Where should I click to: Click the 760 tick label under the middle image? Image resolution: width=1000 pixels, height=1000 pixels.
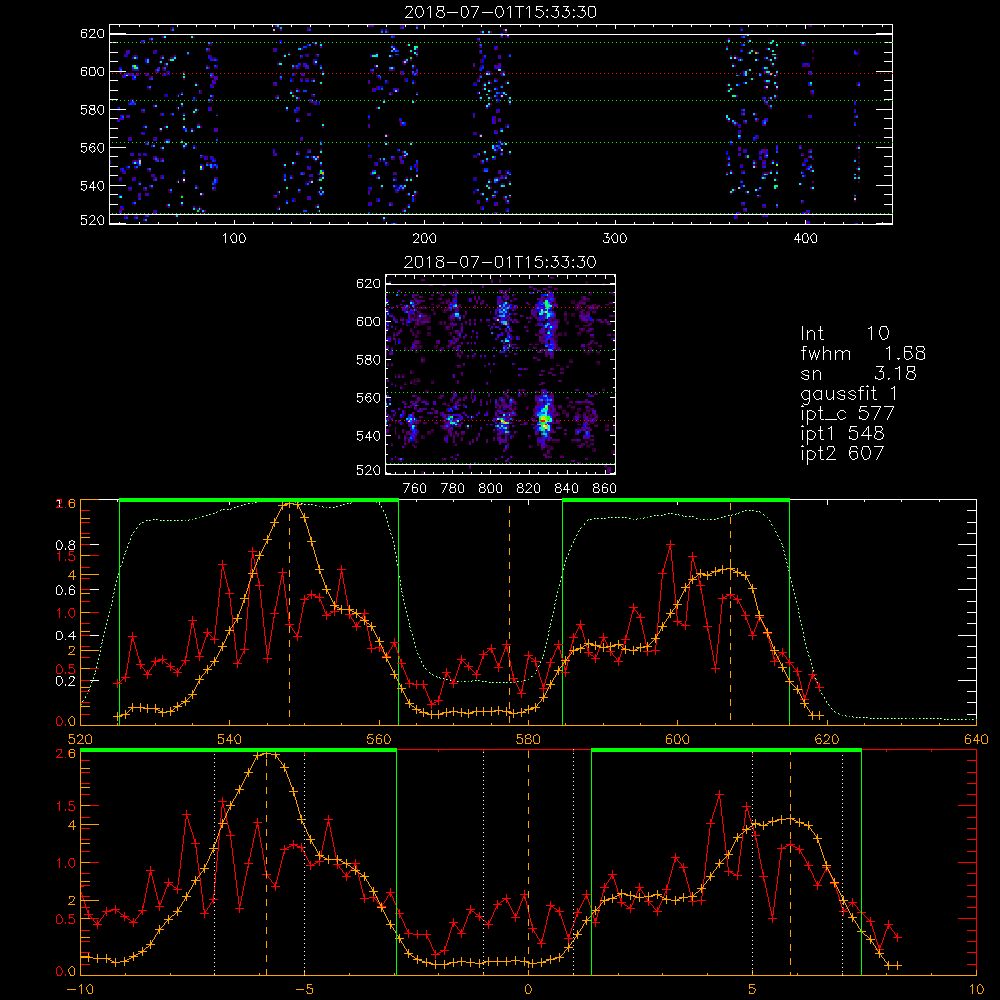pos(415,489)
